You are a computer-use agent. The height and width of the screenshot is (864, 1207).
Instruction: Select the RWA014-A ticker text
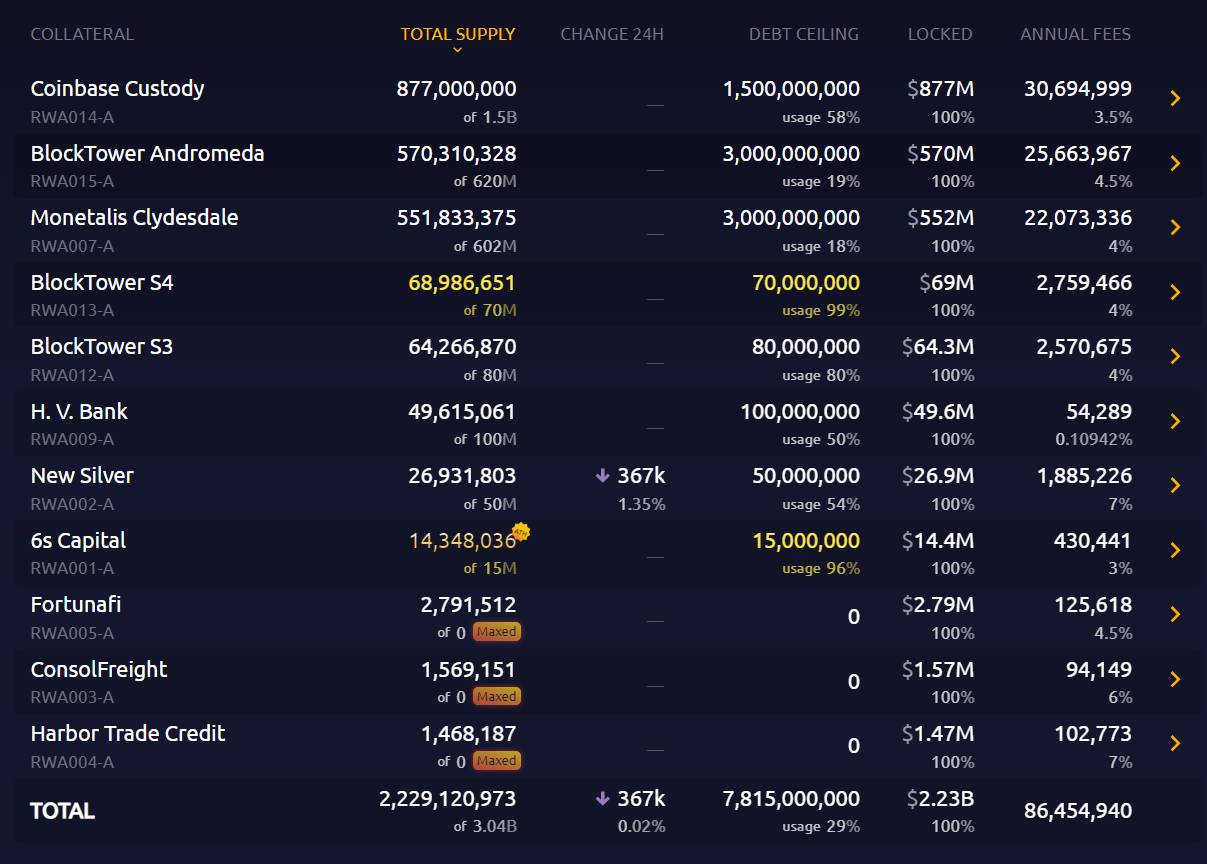(72, 117)
